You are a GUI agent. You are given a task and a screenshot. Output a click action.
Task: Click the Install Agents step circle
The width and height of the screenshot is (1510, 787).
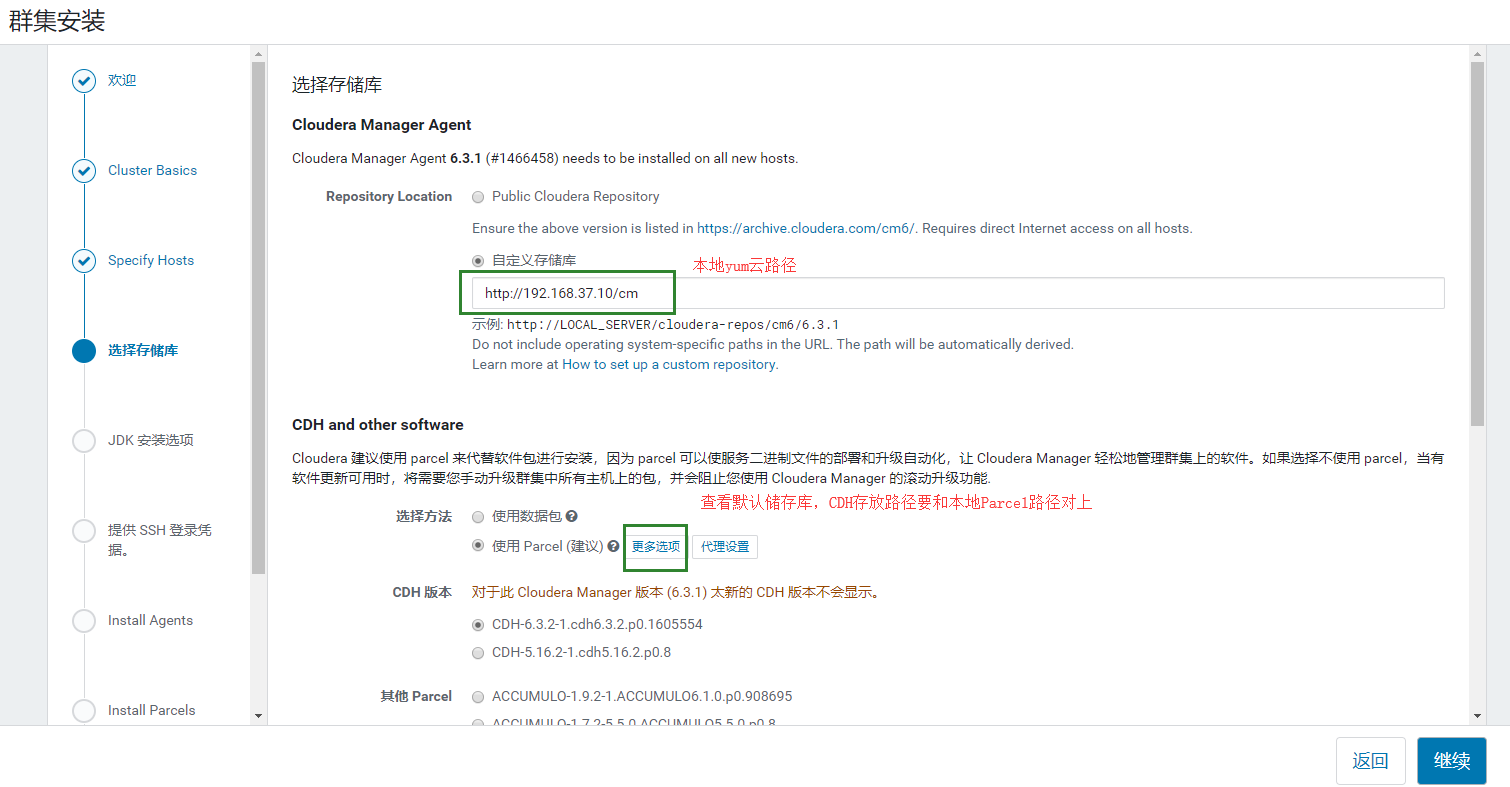(84, 621)
